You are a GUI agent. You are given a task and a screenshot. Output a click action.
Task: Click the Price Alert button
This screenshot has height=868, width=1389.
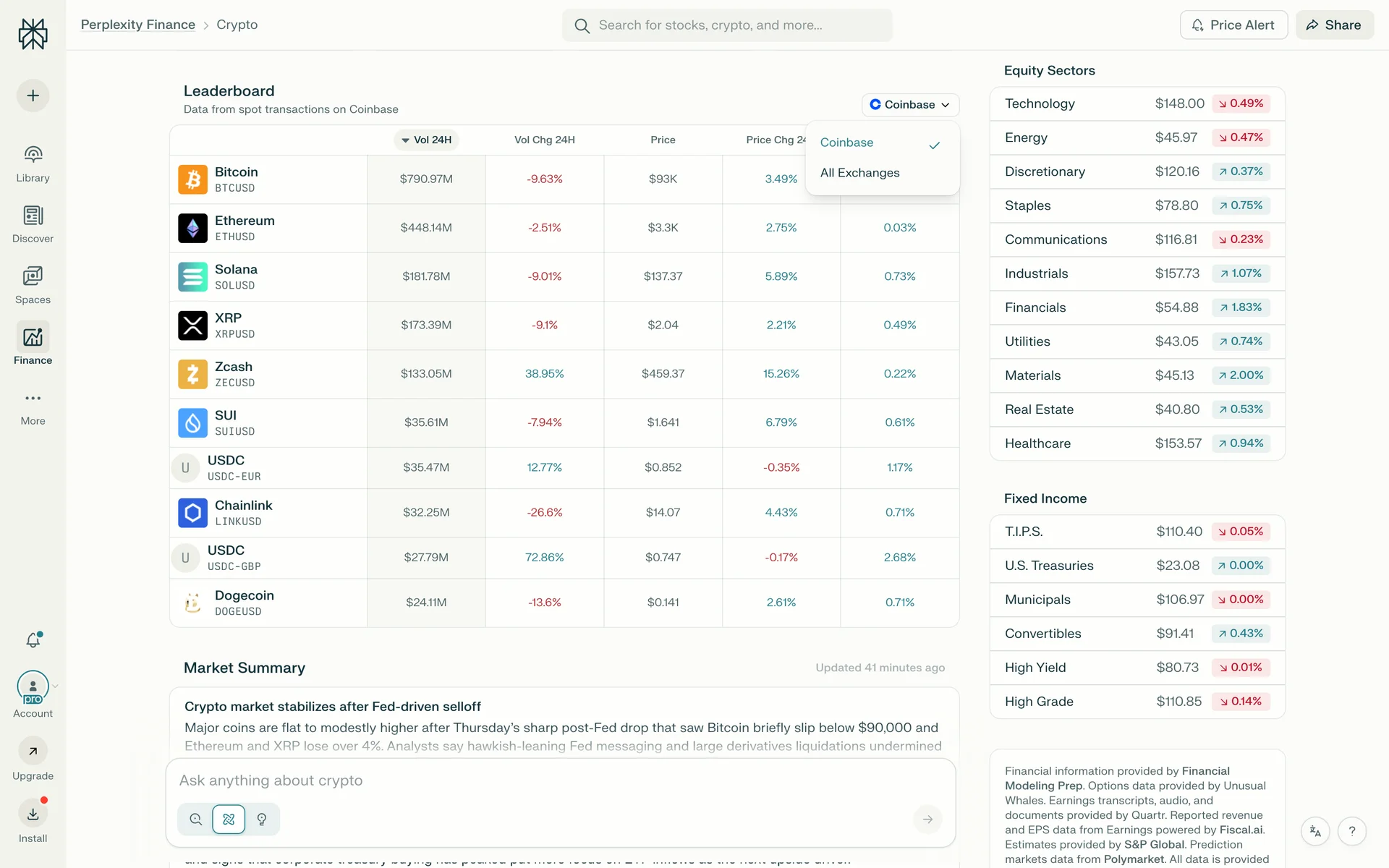[1233, 25]
